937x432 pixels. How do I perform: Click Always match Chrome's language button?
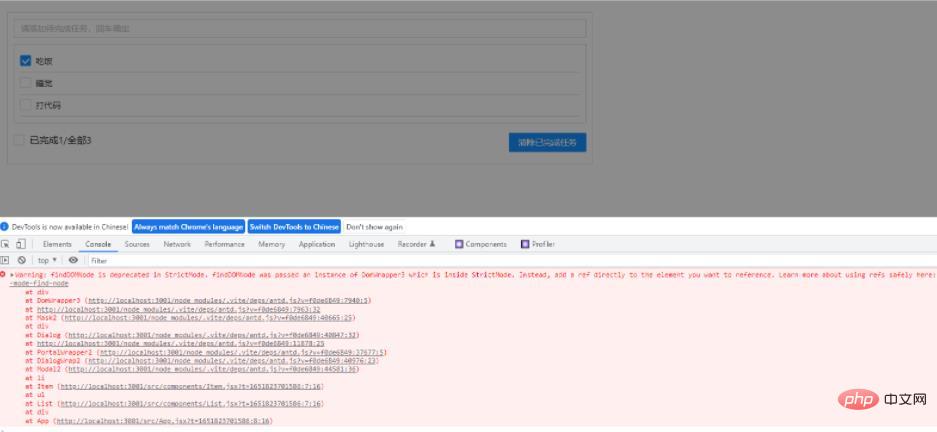click(188, 226)
